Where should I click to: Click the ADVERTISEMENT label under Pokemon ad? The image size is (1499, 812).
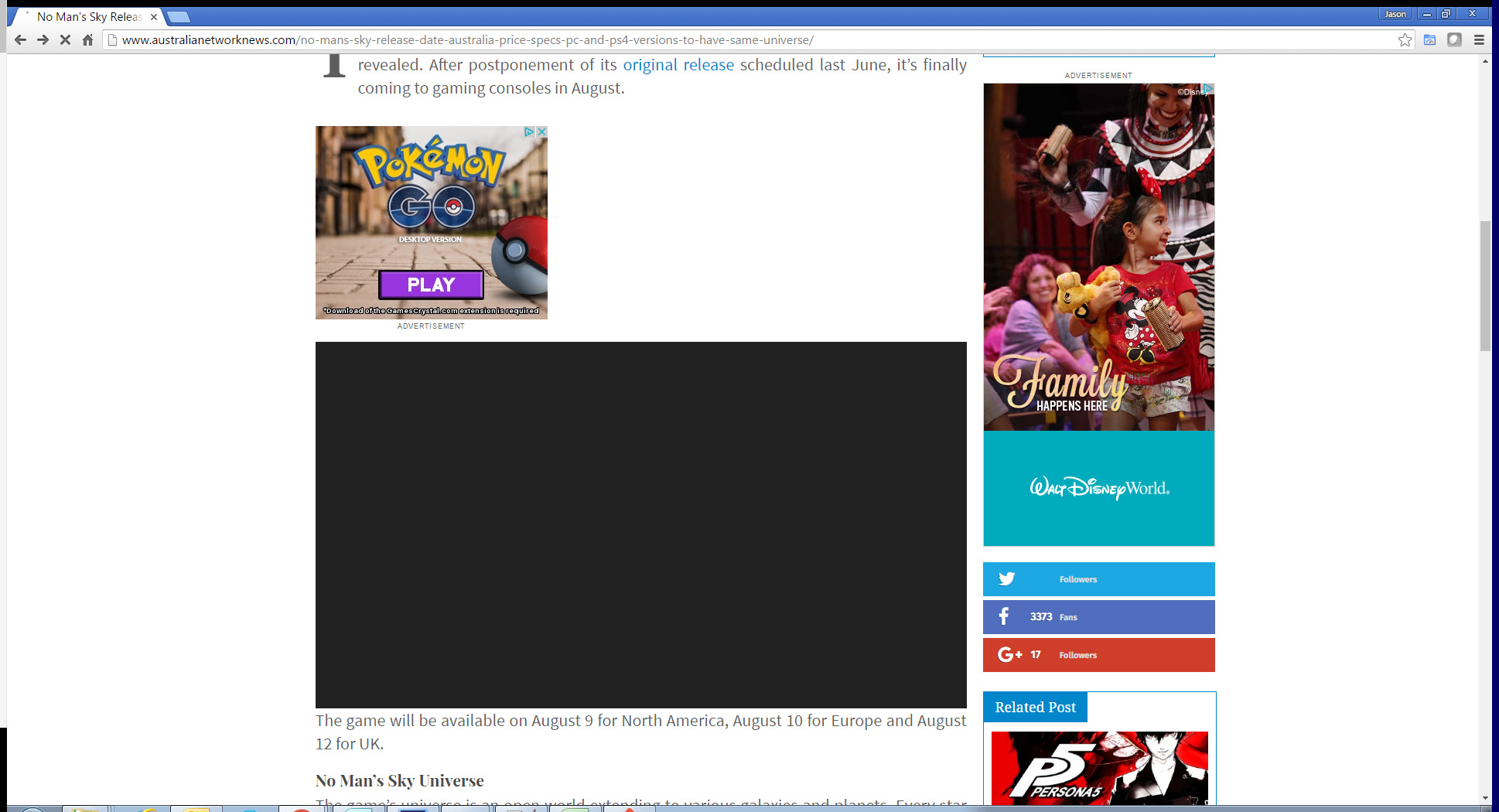(x=431, y=326)
